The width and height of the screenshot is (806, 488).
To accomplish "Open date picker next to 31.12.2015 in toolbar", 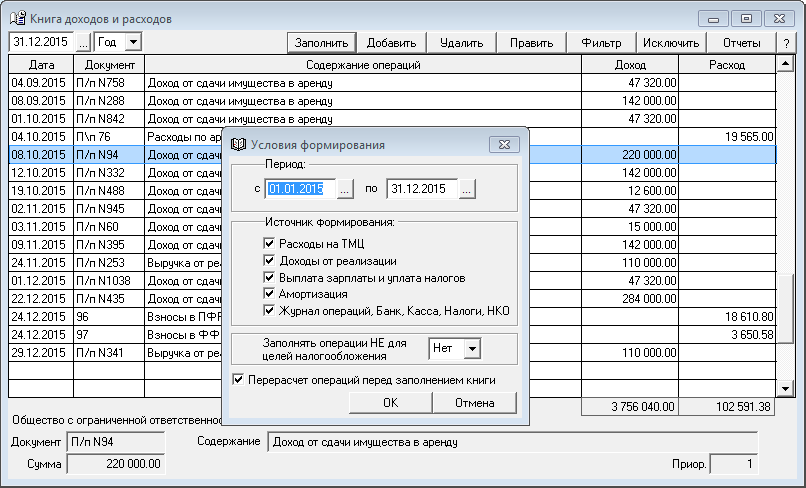I will pyautogui.click(x=83, y=42).
